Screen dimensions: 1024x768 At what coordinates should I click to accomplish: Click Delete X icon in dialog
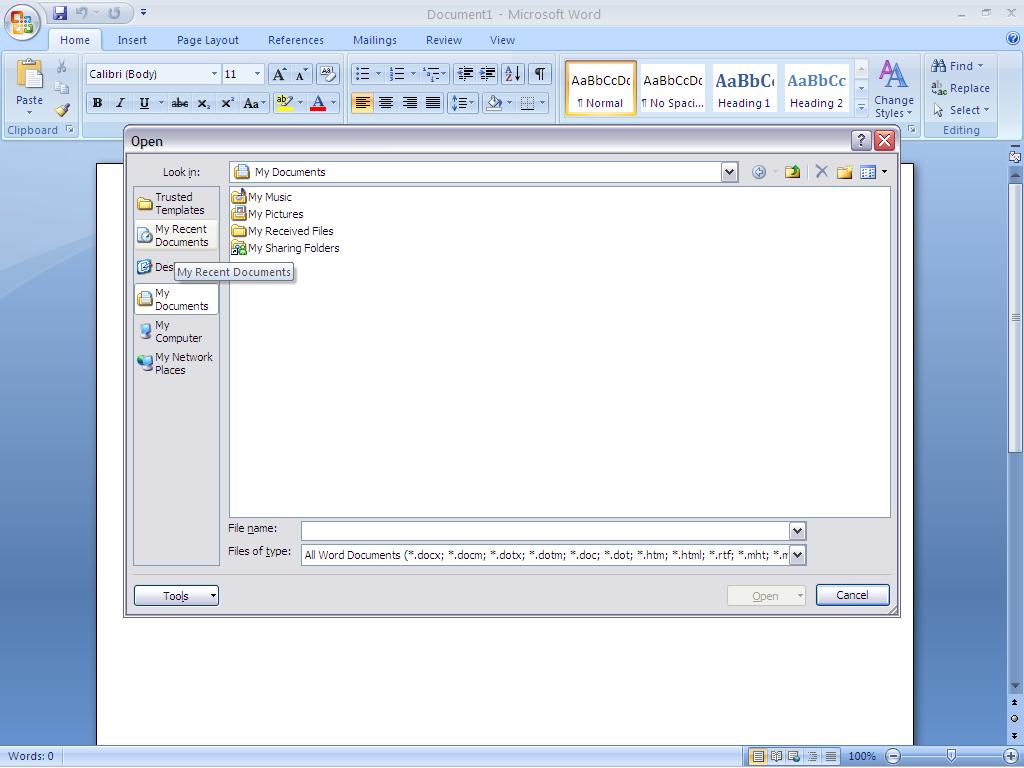(822, 172)
